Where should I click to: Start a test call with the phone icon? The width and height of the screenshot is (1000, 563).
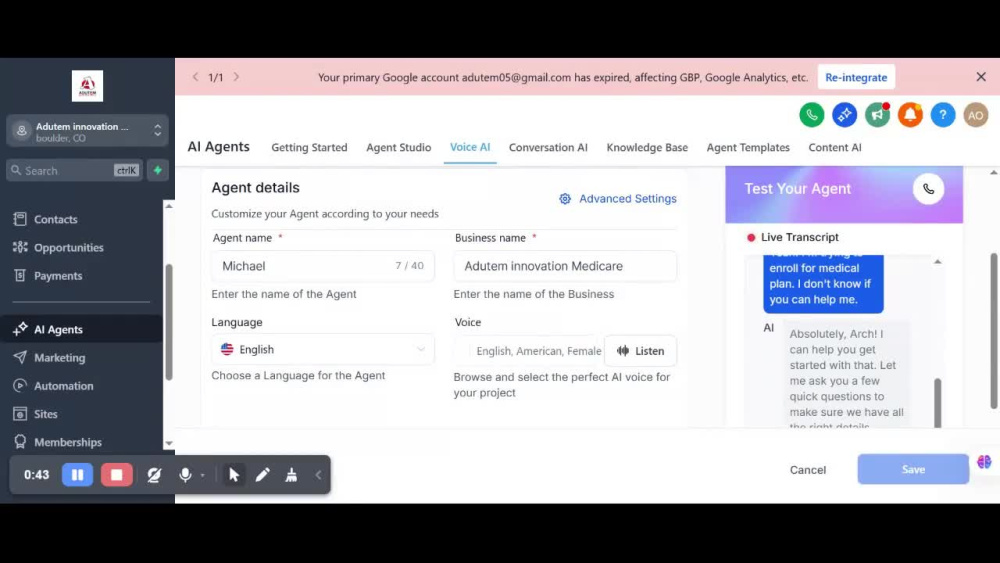928,189
